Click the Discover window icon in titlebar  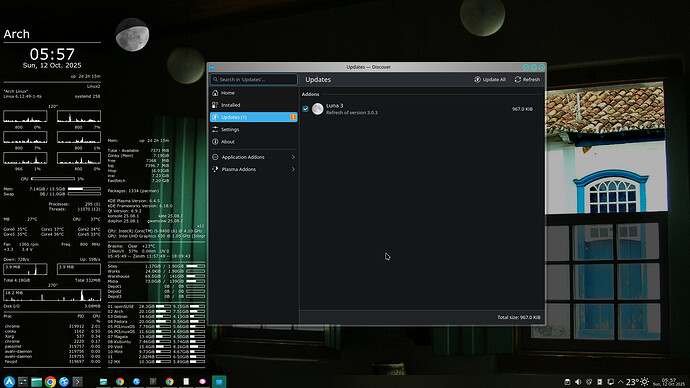tap(212, 67)
